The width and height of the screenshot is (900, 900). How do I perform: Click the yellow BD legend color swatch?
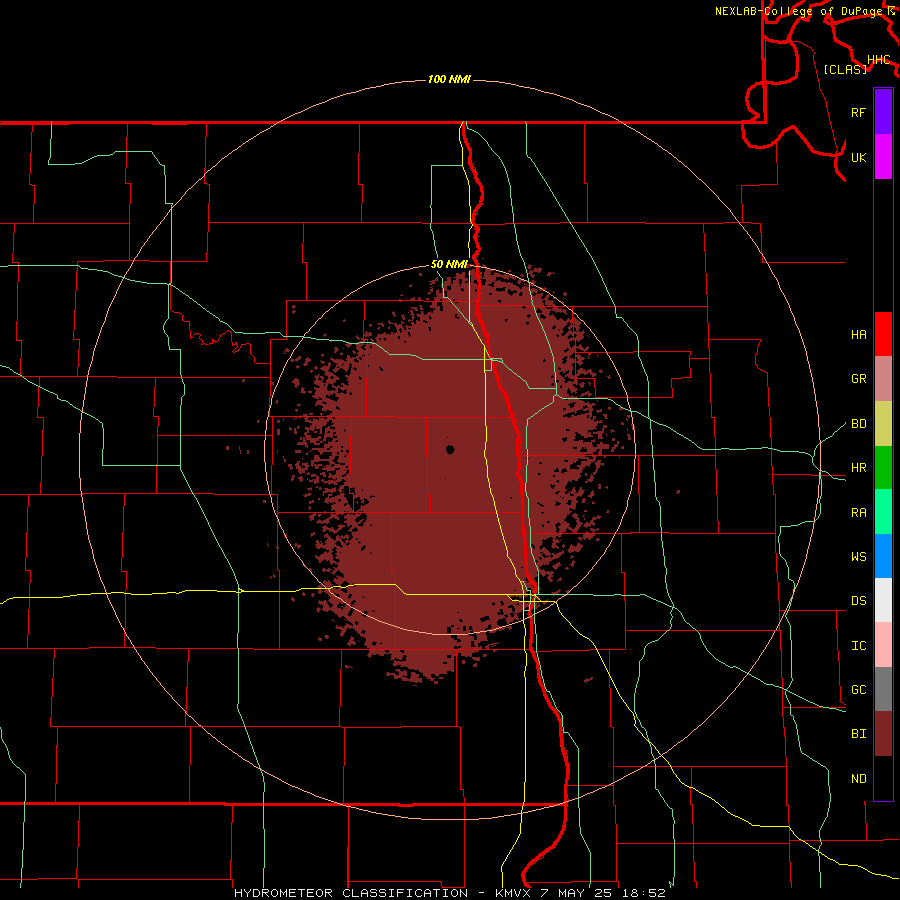883,424
